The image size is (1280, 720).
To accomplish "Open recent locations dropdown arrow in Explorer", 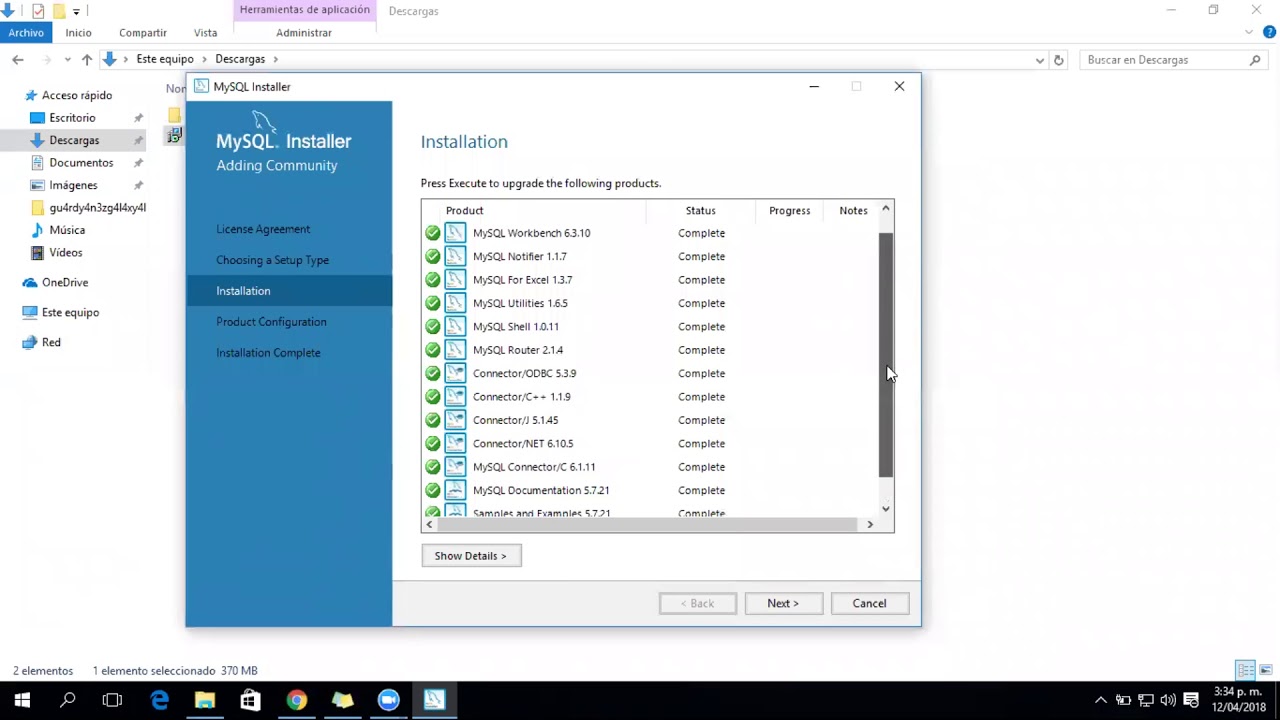I will tap(68, 60).
